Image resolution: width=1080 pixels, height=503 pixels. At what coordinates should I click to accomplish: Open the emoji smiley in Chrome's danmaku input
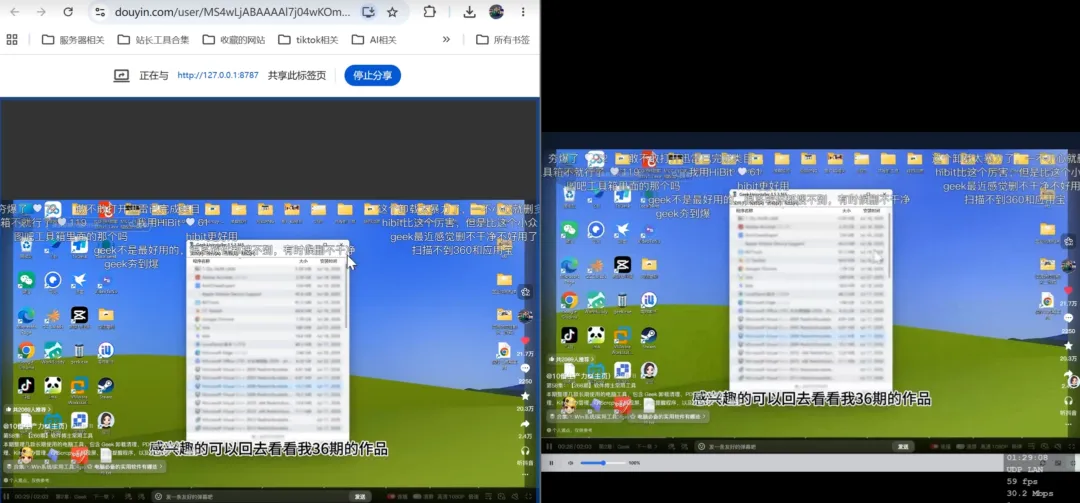[x=158, y=497]
